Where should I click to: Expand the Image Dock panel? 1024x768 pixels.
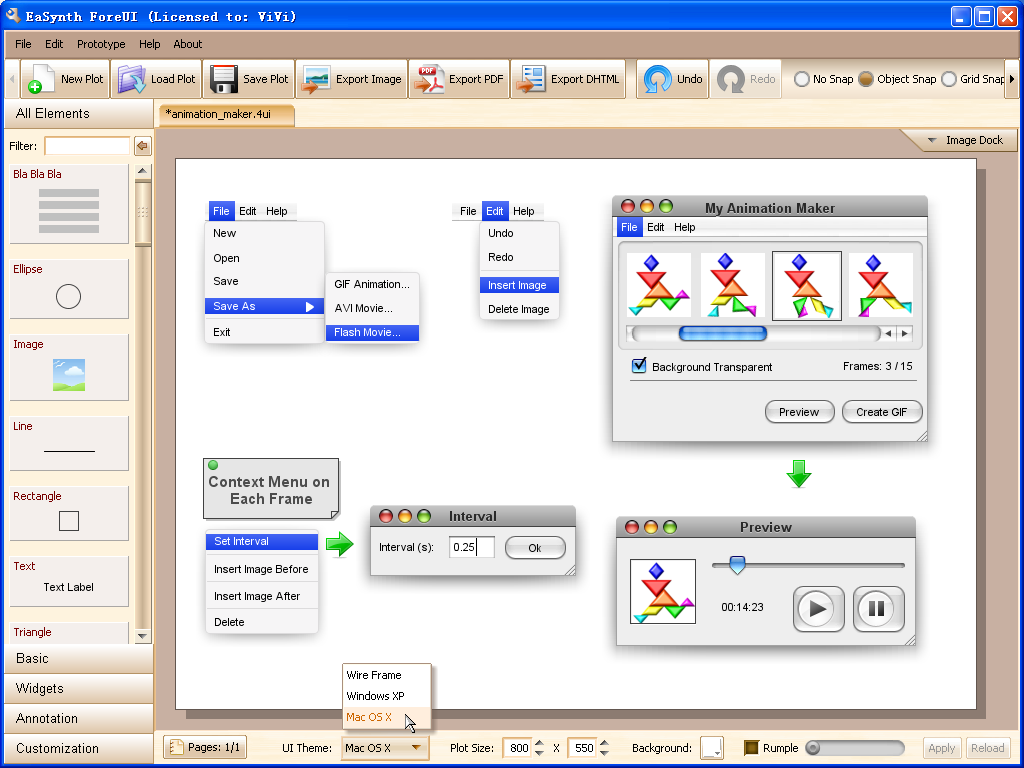coord(962,140)
